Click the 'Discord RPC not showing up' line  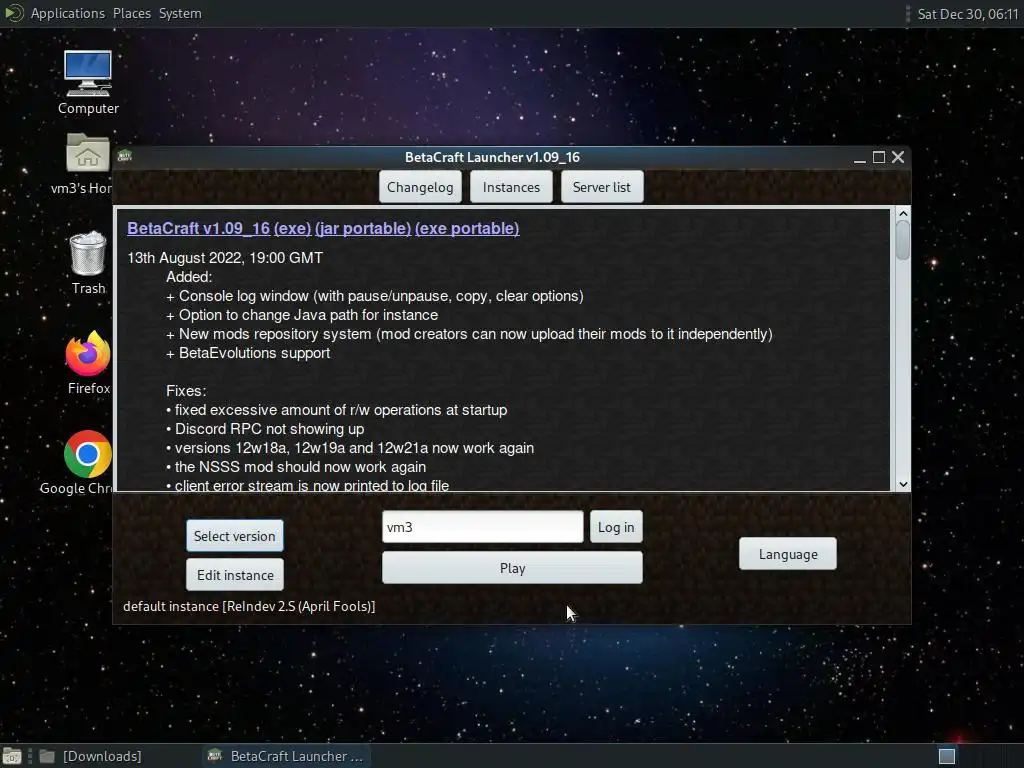pyautogui.click(x=265, y=429)
